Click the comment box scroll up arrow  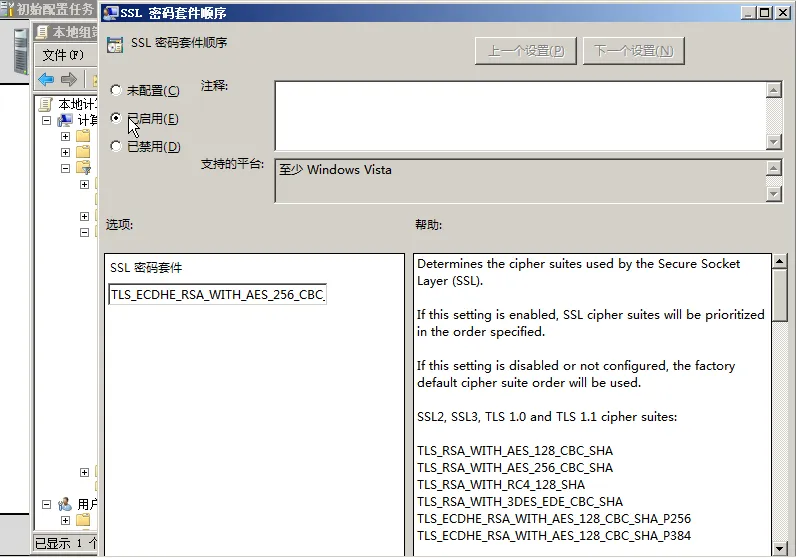[774, 90]
